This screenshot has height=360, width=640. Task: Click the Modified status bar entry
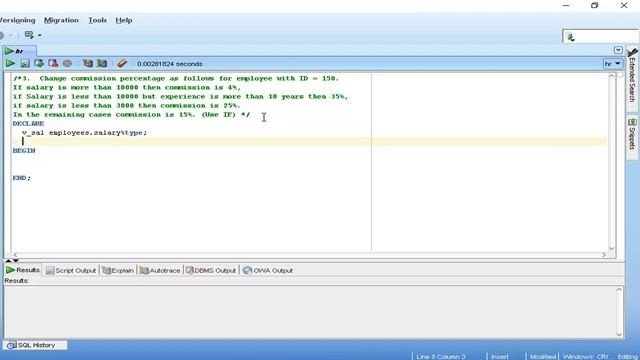tap(543, 357)
